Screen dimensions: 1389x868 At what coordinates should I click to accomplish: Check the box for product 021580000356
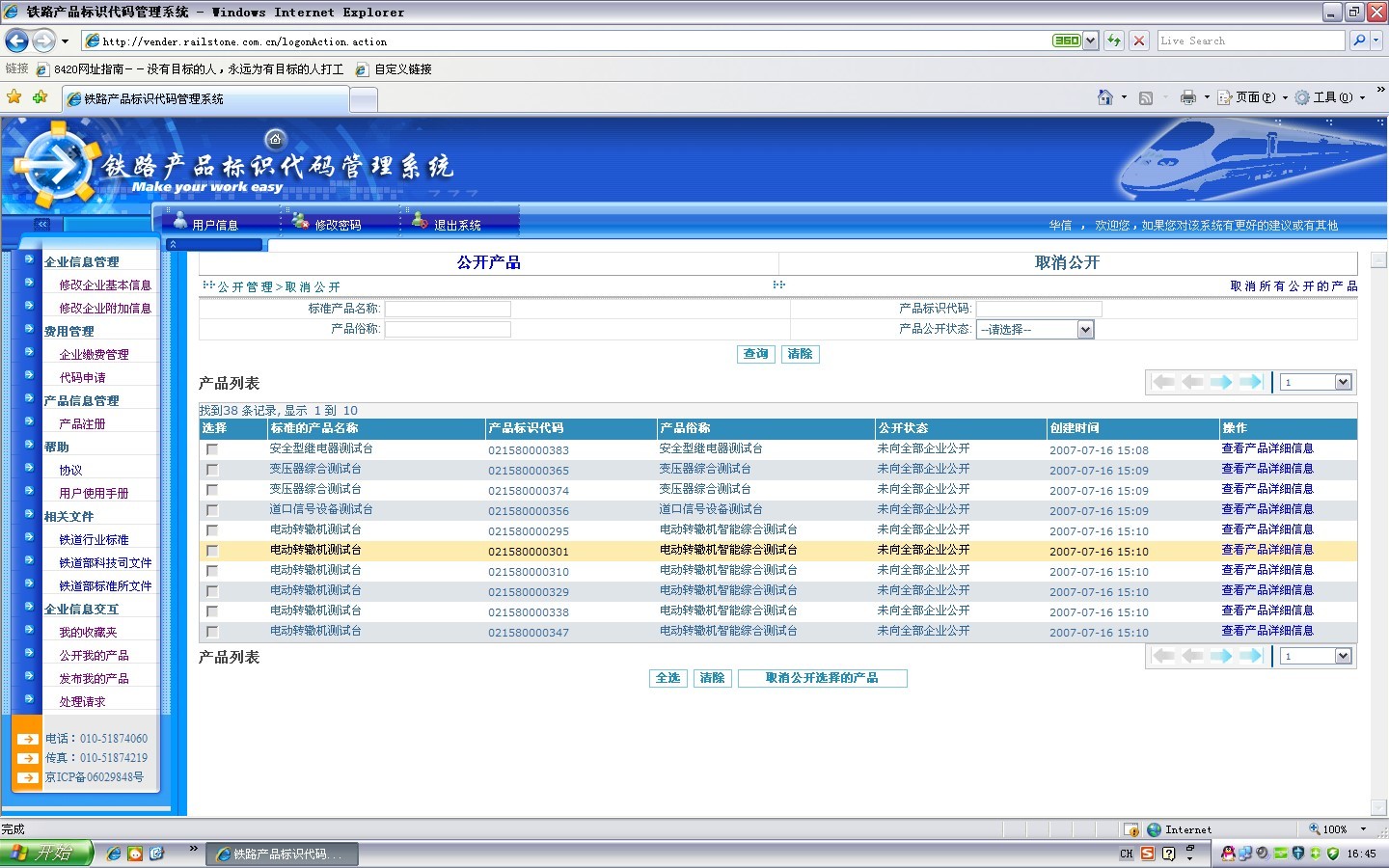click(212, 510)
